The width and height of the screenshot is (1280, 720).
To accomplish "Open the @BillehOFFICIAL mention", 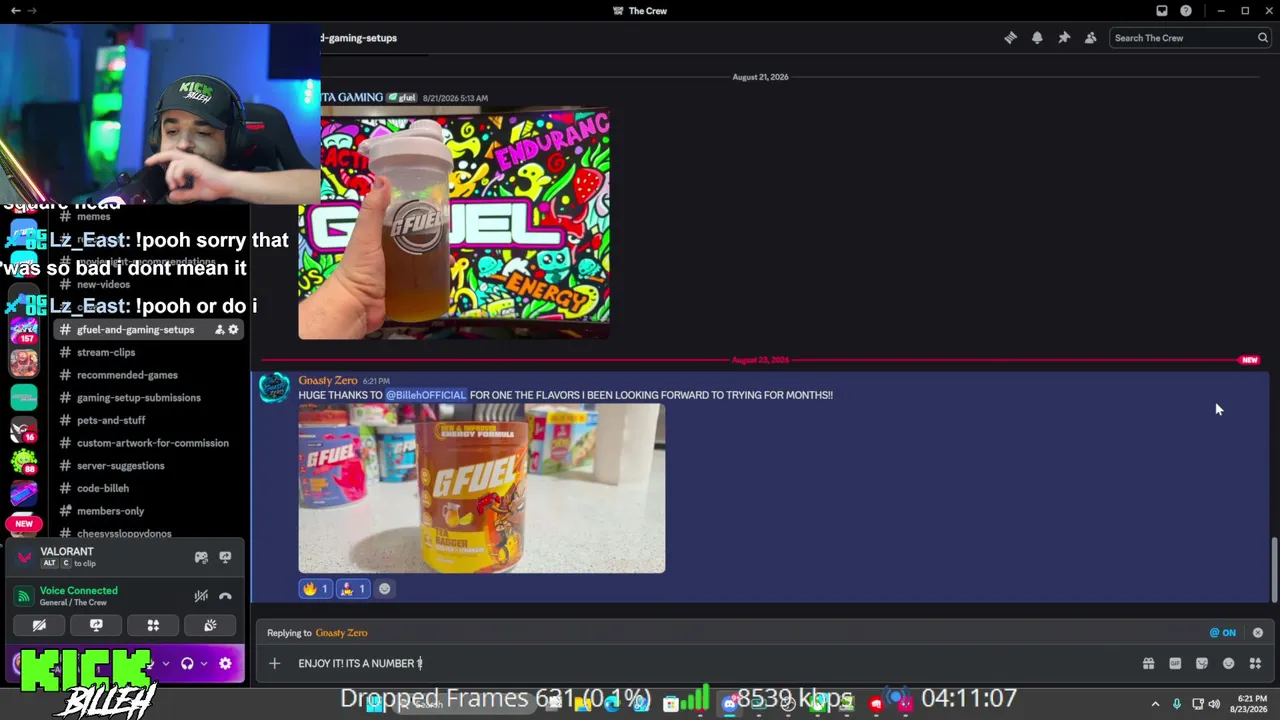I will pos(426,395).
